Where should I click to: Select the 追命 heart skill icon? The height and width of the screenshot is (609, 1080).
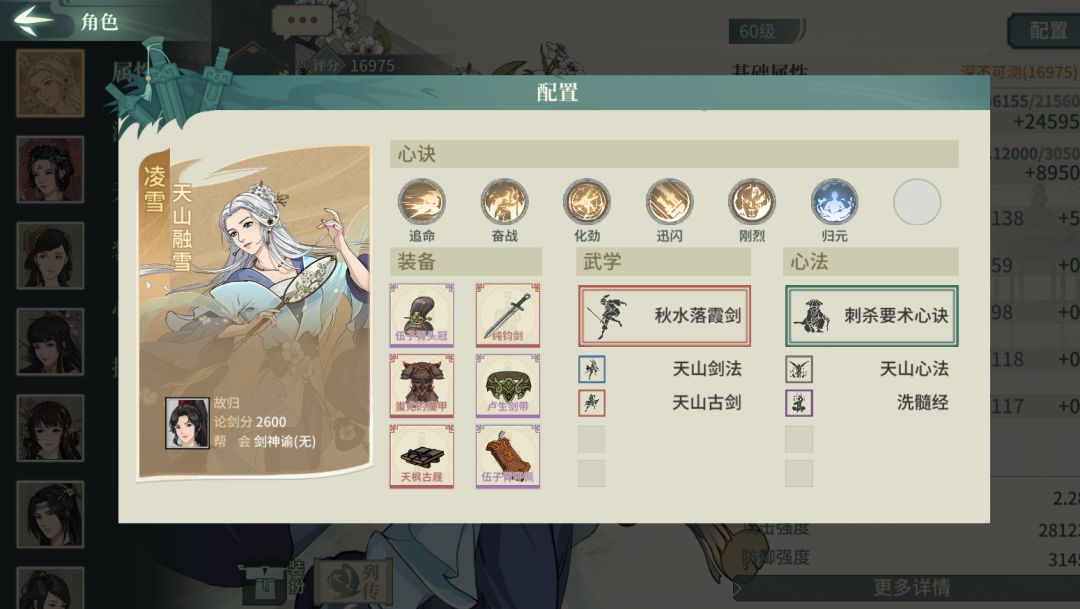422,201
